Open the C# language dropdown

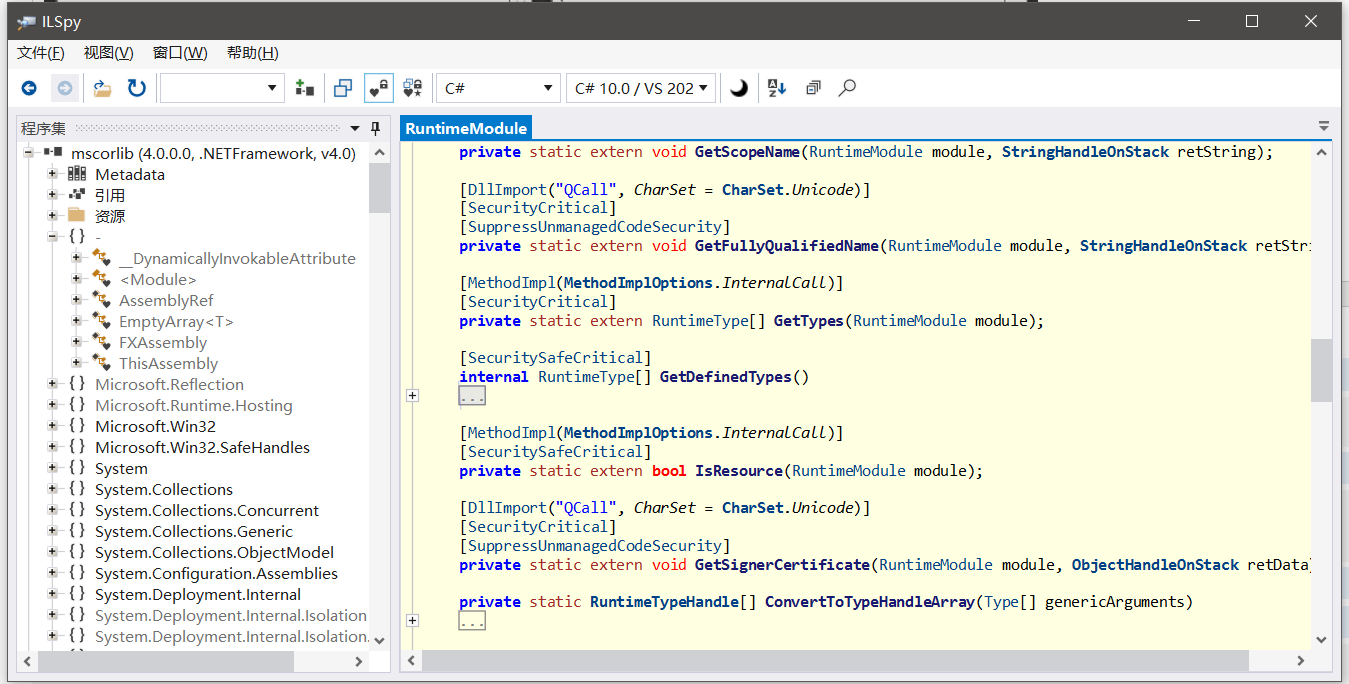tap(498, 88)
